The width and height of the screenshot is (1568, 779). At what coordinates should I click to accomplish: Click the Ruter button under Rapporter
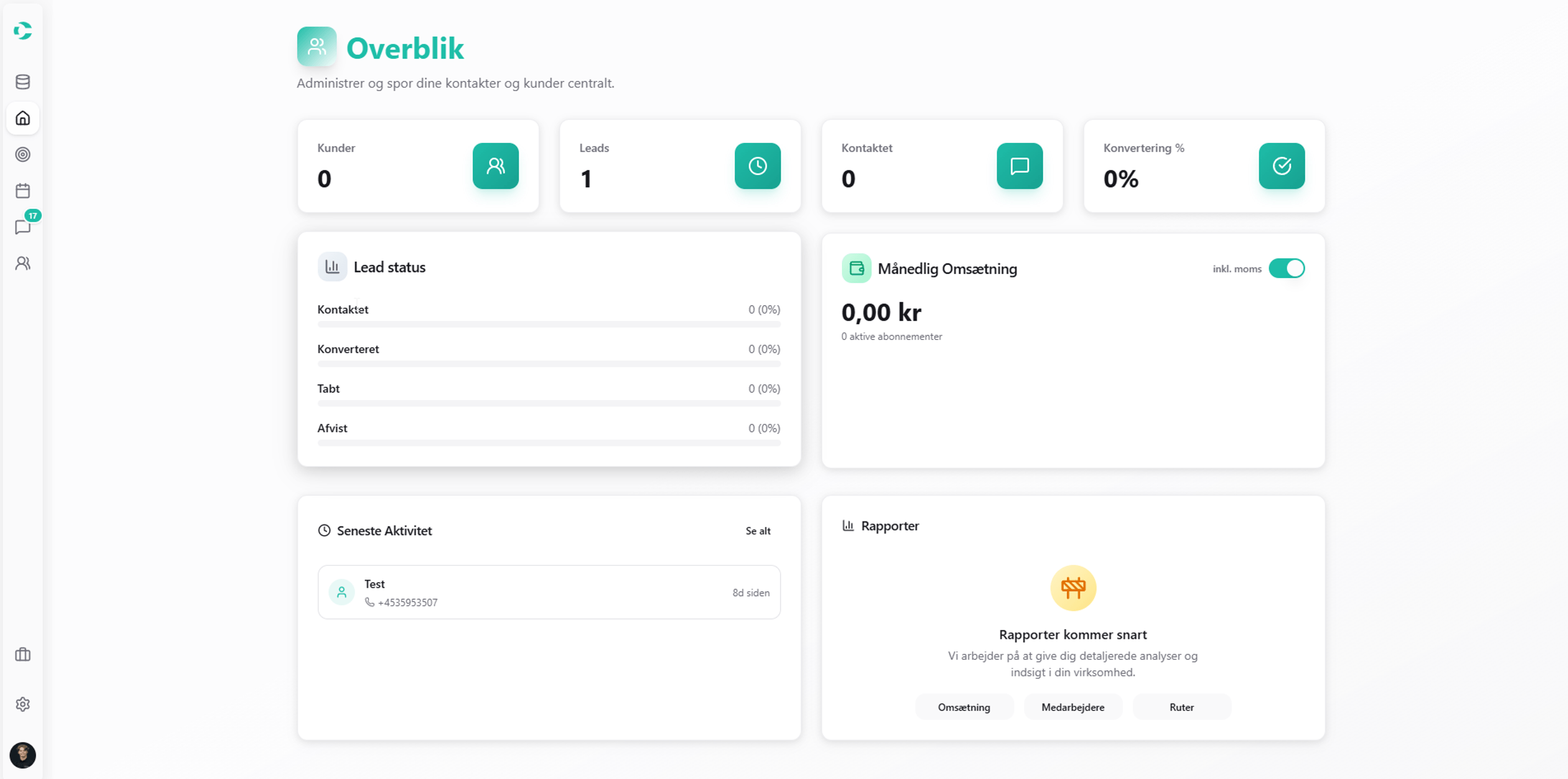1181,706
